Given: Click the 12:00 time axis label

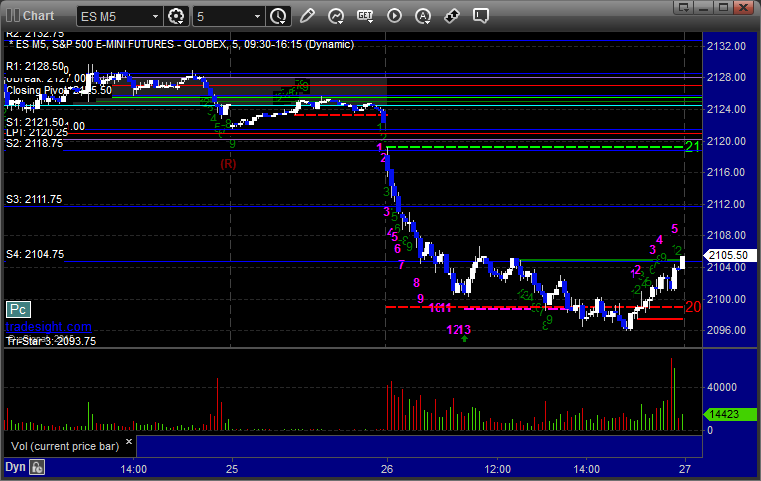Looking at the screenshot, I should pos(497,469).
